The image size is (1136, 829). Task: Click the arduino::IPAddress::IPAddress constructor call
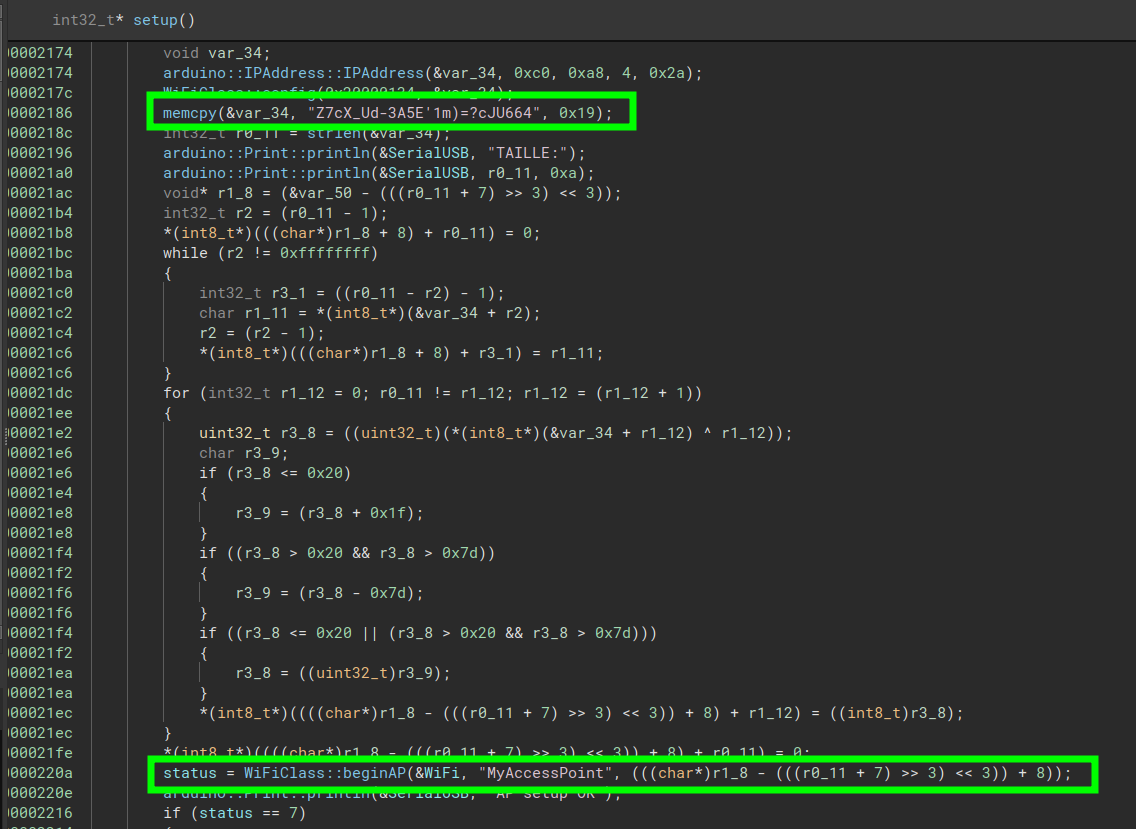[x=293, y=73]
